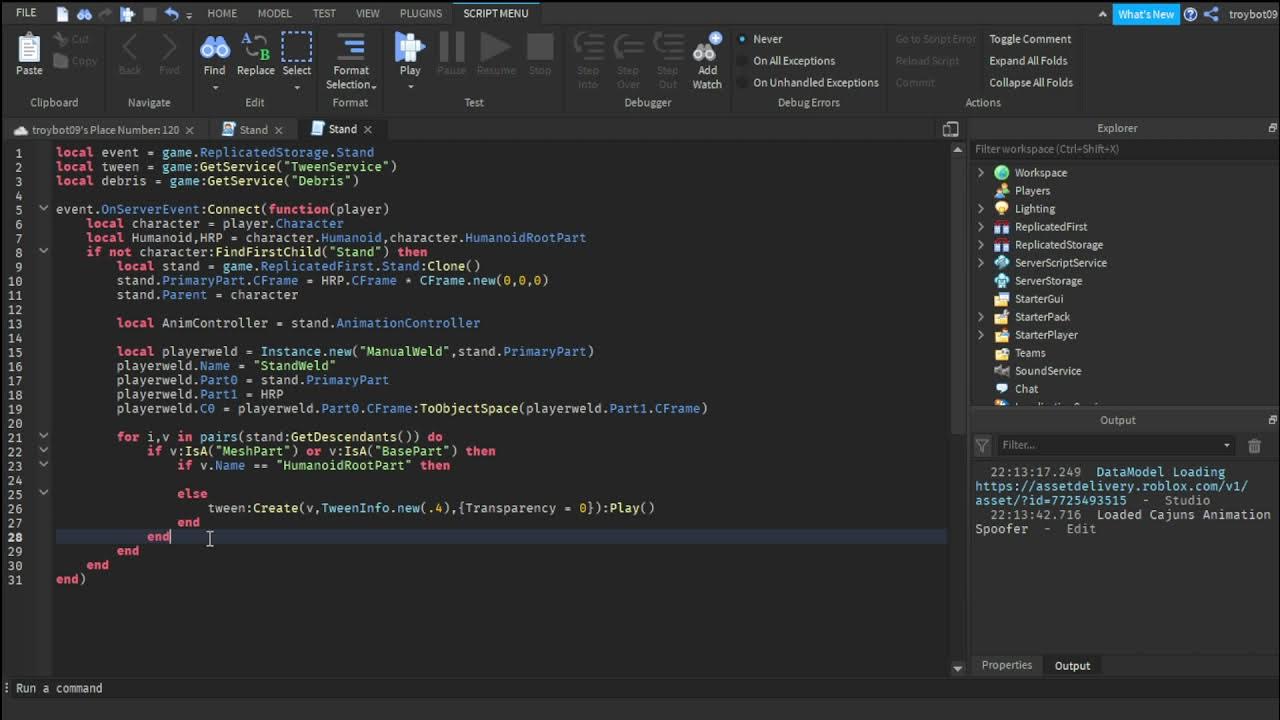Image resolution: width=1280 pixels, height=720 pixels.
Task: Switch to the Properties bottom tab
Action: pos(1006,665)
